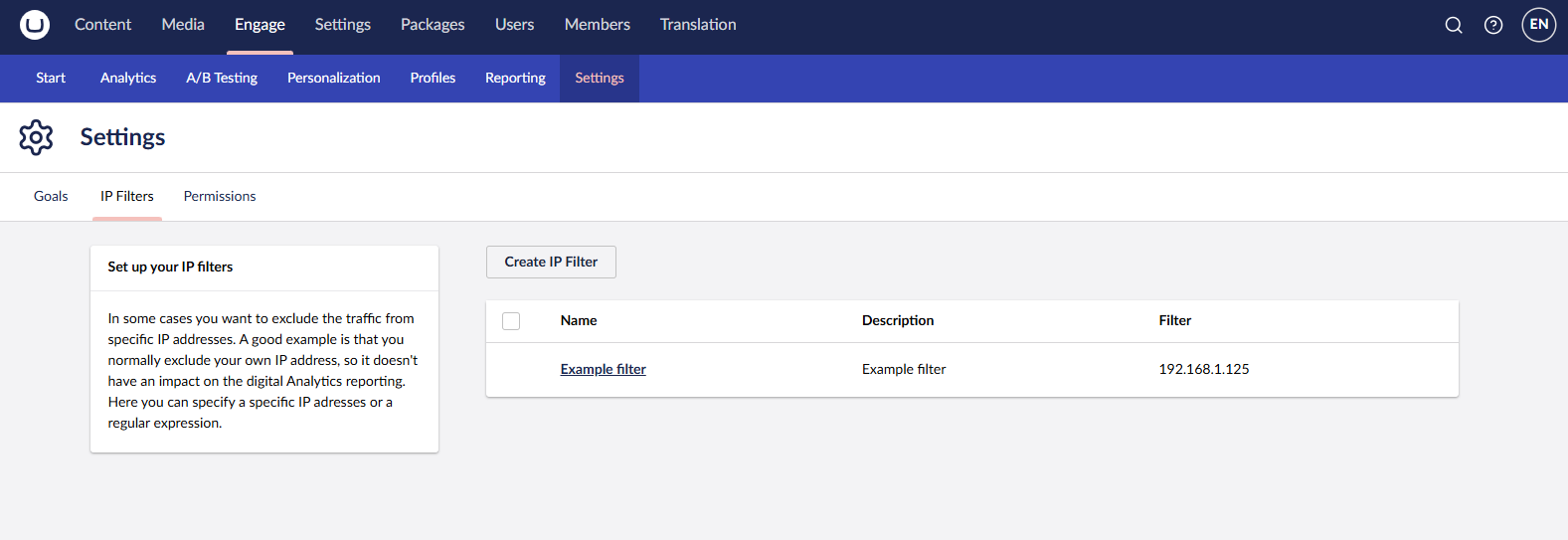Screen dimensions: 1568x540
Task: Open the Engage section
Action: click(x=260, y=25)
